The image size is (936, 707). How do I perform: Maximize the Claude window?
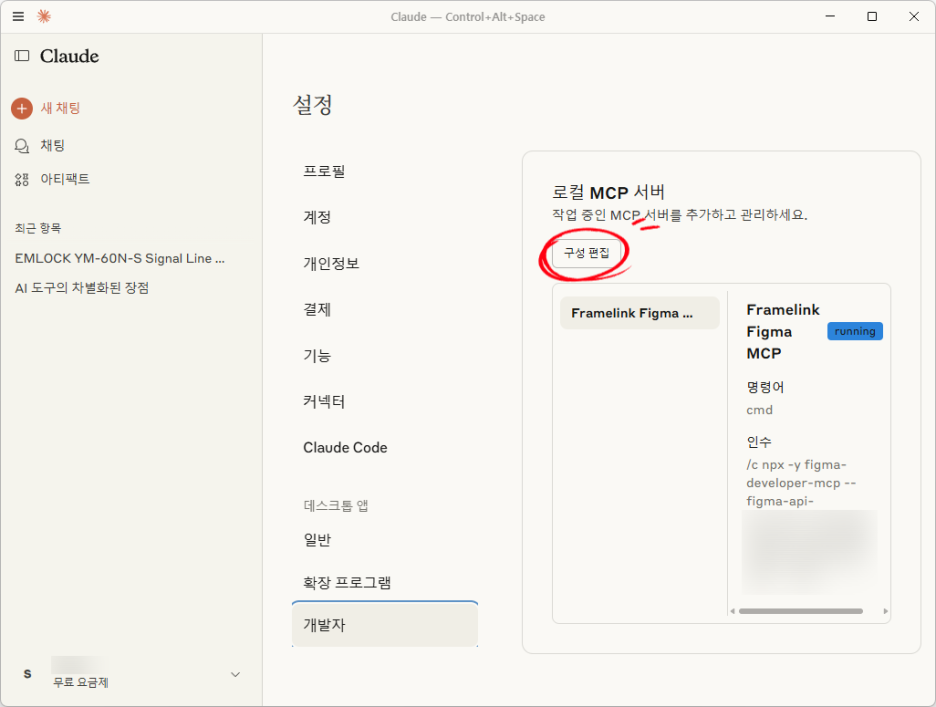point(872,16)
